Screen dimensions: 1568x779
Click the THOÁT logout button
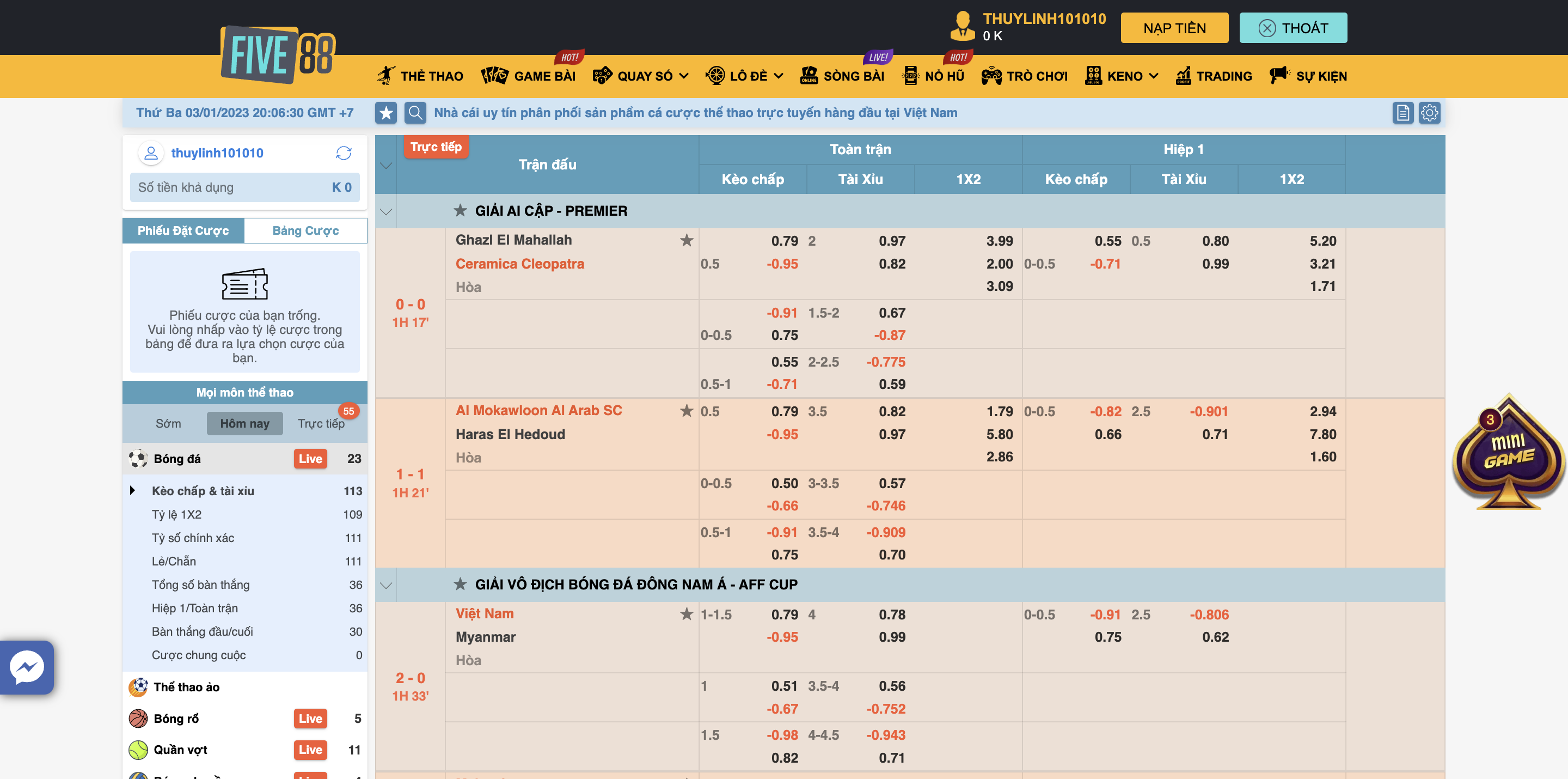tap(1293, 28)
